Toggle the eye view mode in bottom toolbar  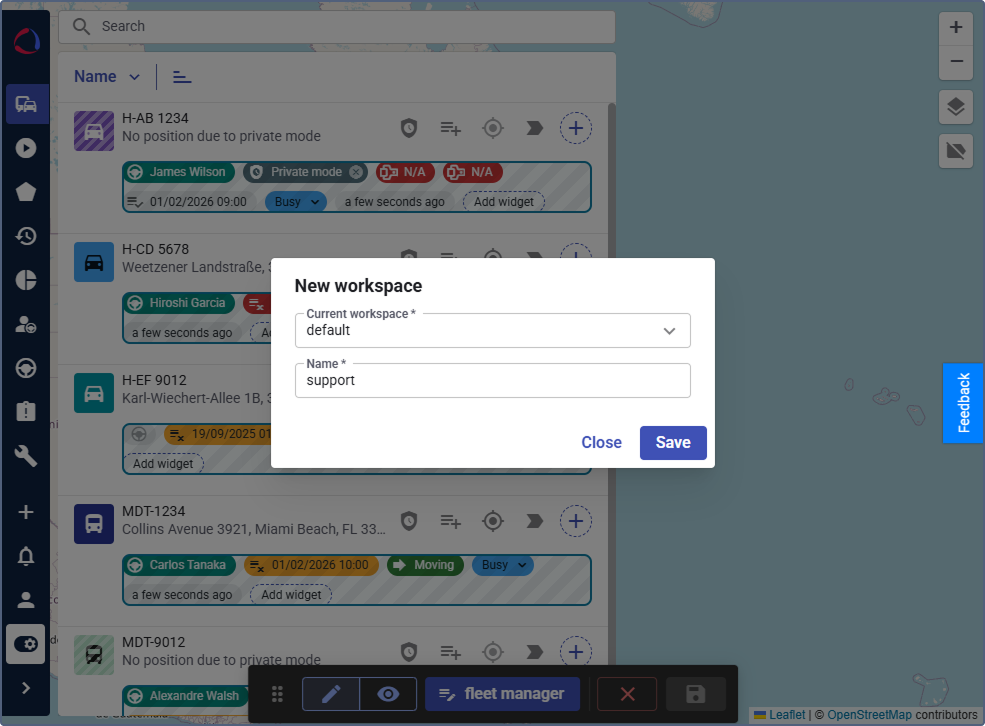388,694
